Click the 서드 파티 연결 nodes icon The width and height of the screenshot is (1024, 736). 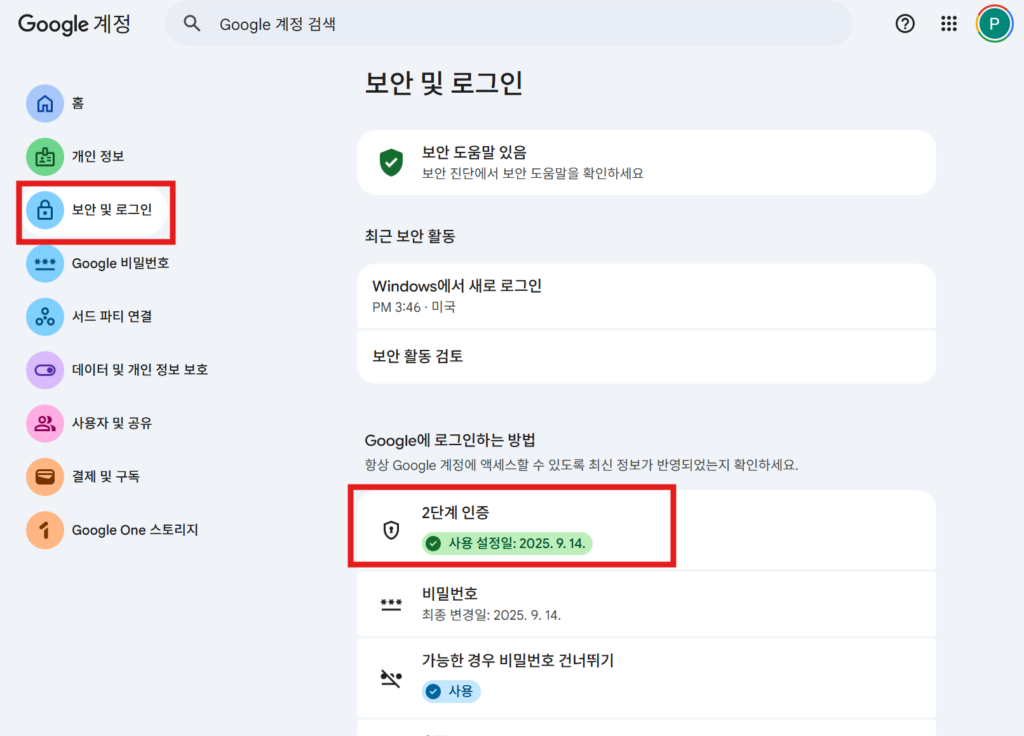point(45,317)
